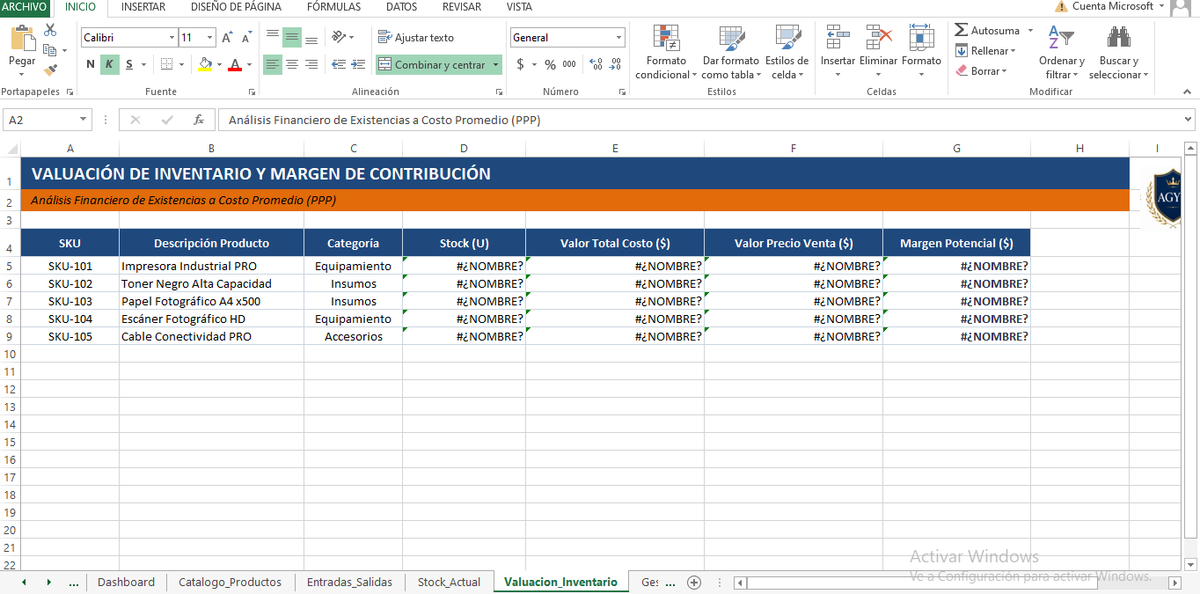Click the insert function fx button
The image size is (1200, 594).
coord(199,120)
